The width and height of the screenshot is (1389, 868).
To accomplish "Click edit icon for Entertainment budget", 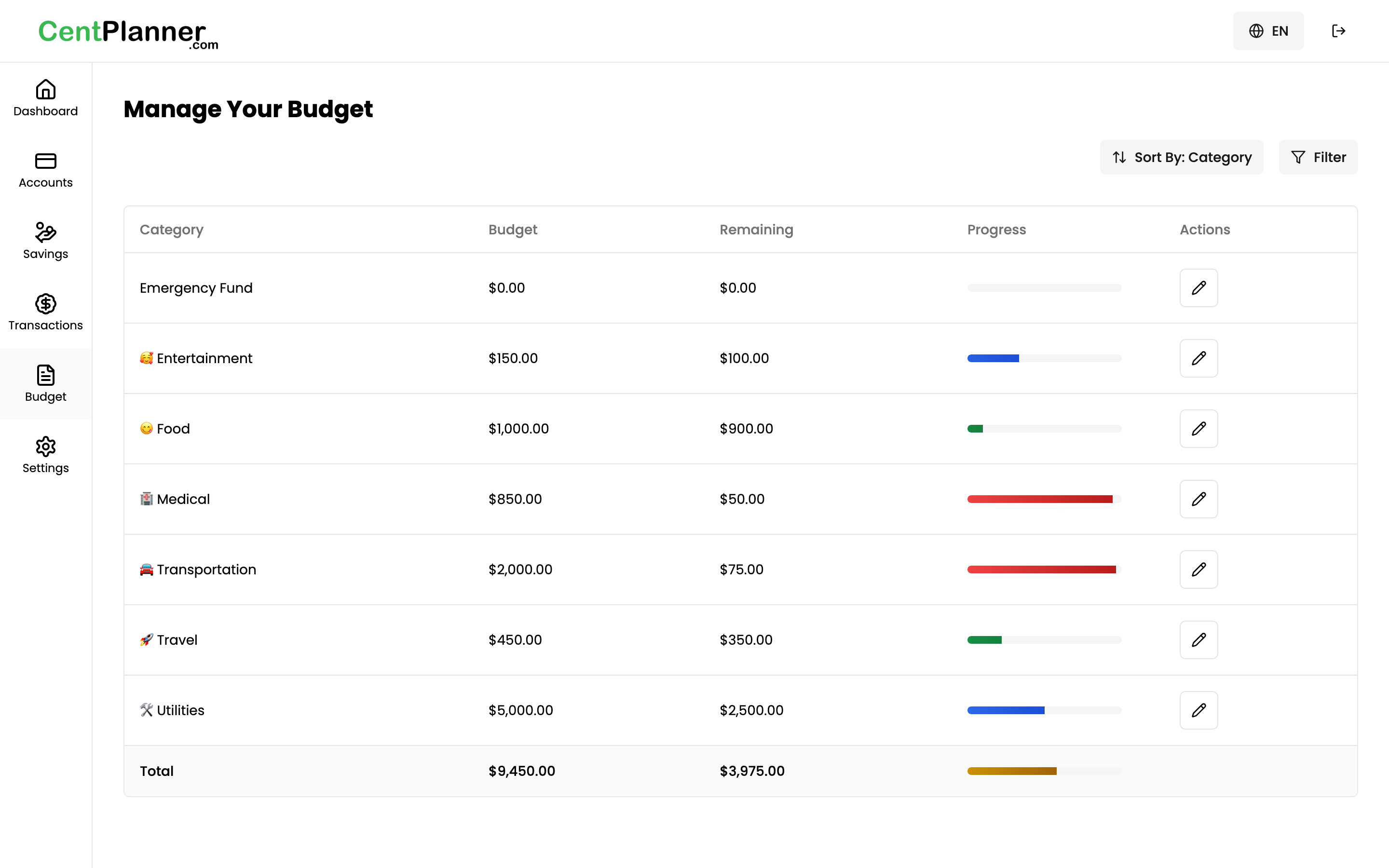I will pyautogui.click(x=1198, y=358).
